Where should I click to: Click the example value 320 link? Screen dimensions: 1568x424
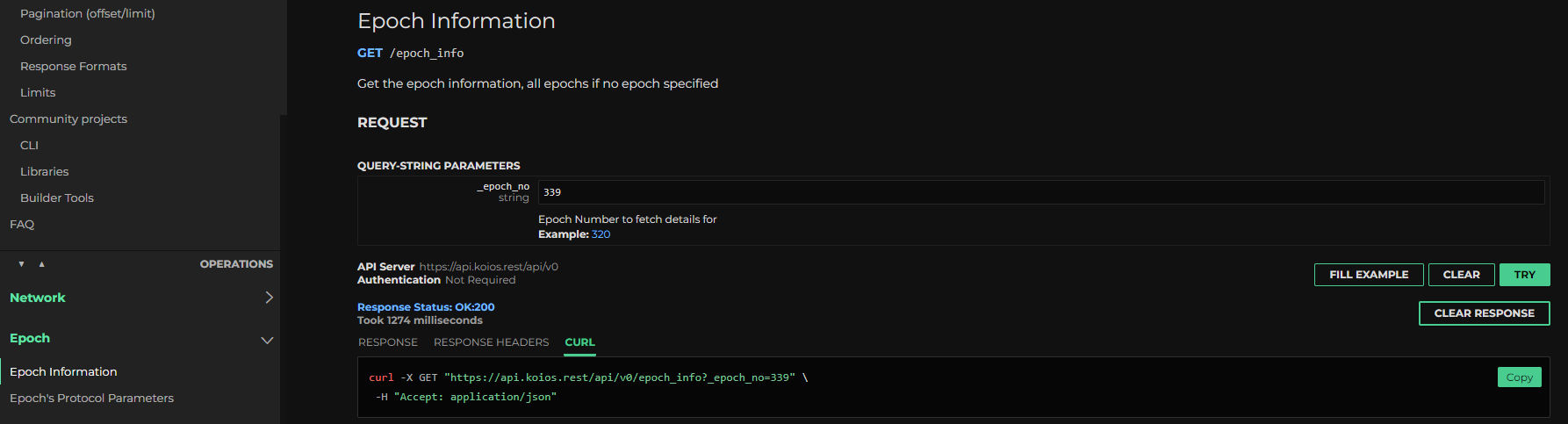[601, 234]
